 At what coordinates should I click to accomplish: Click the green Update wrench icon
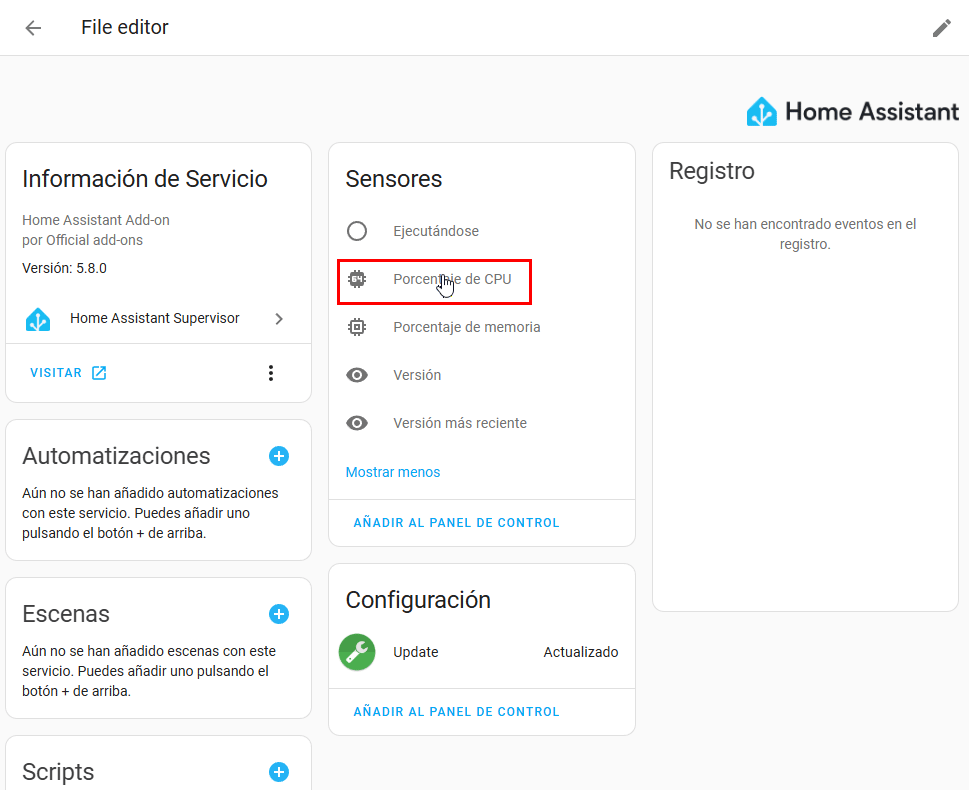tap(357, 652)
